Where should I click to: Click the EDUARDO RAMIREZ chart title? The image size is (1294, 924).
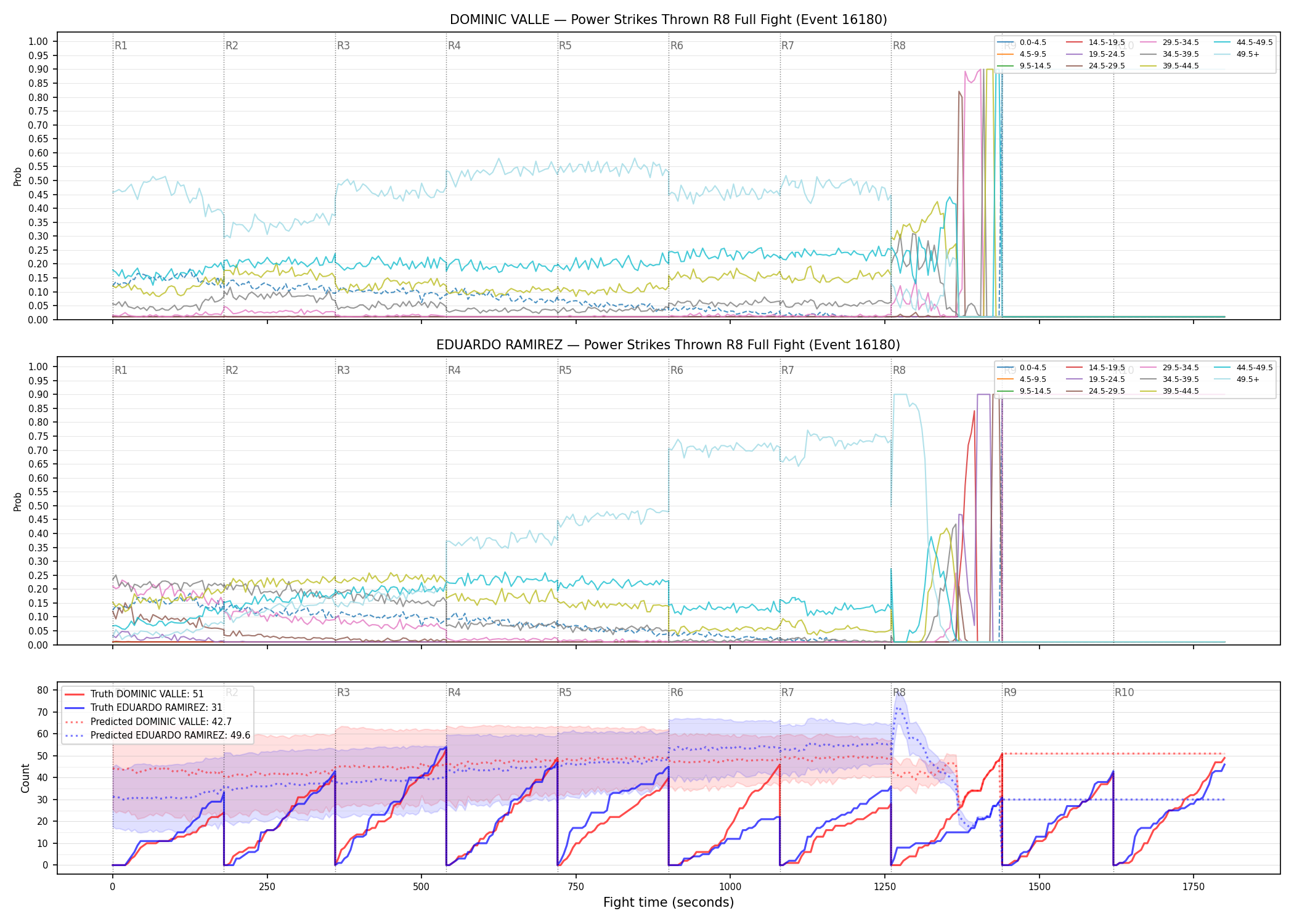pos(669,345)
